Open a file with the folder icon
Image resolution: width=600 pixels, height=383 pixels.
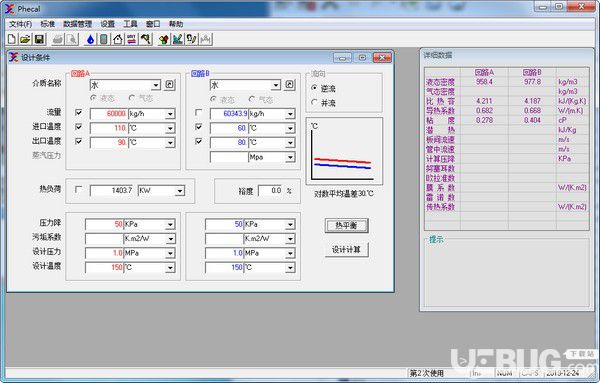[25, 39]
